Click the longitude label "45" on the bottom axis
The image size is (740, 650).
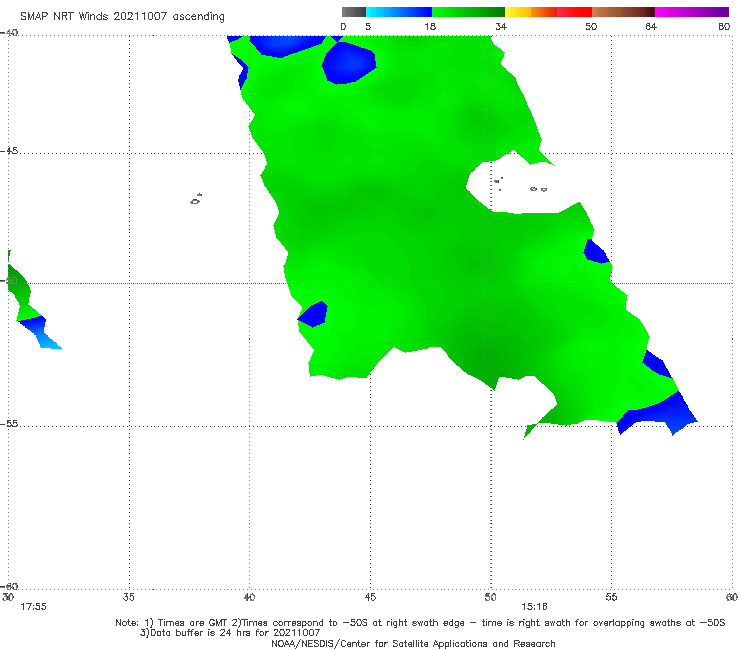click(x=370, y=597)
